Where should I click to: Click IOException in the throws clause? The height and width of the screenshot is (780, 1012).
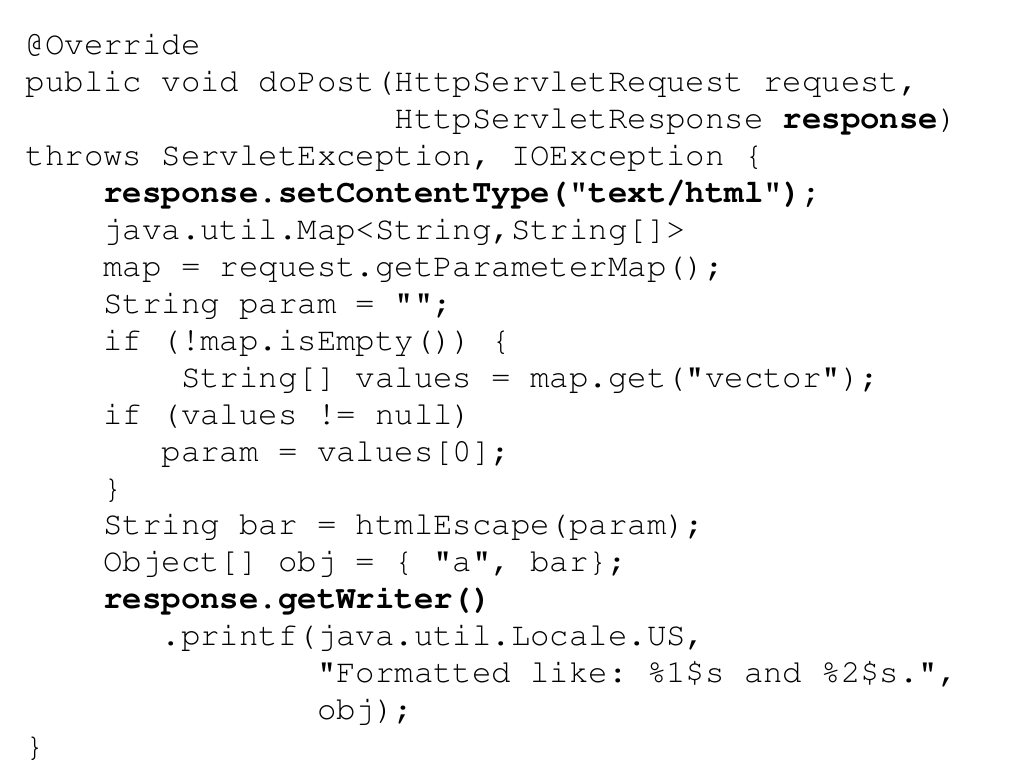(618, 157)
